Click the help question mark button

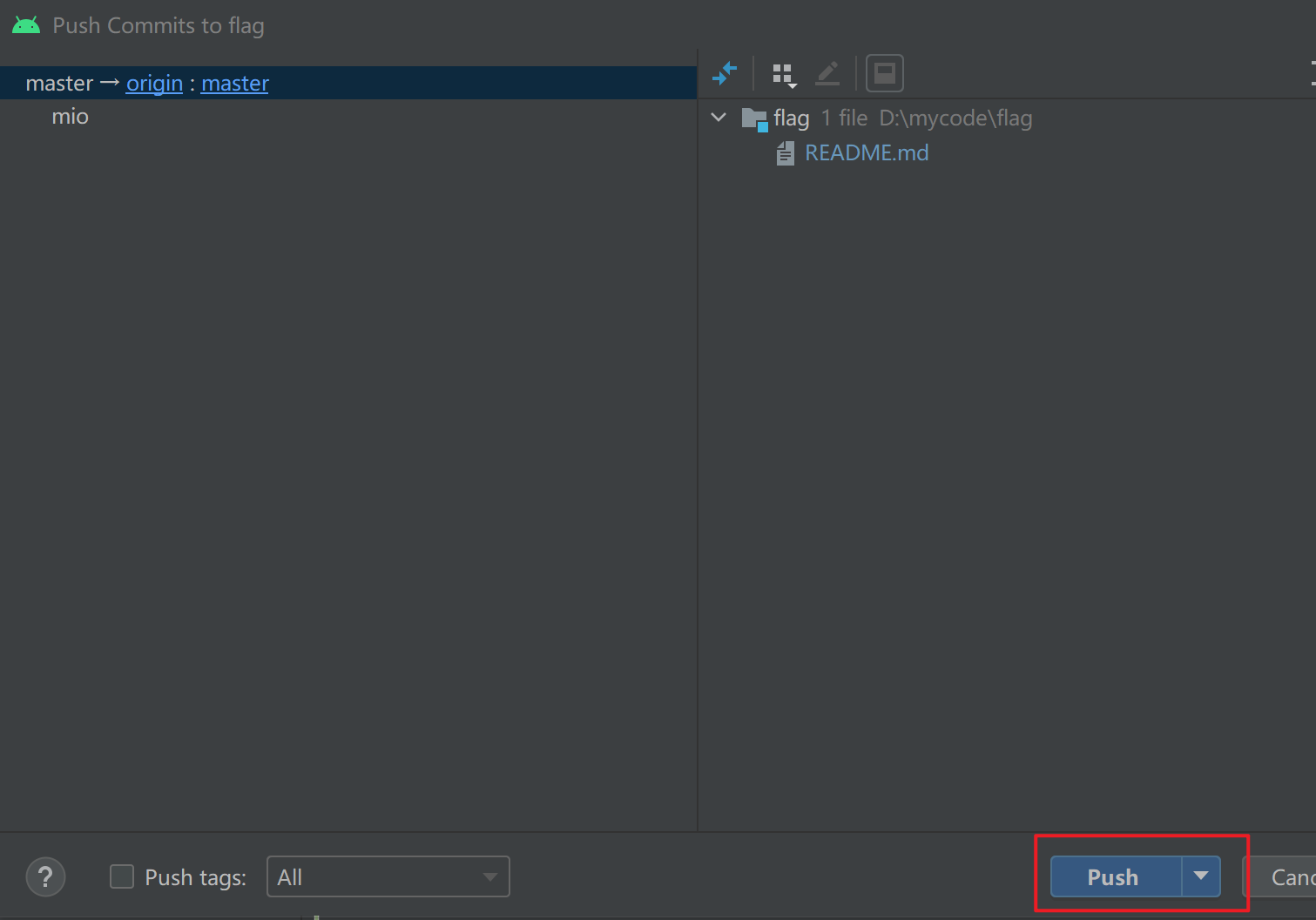coord(46,877)
